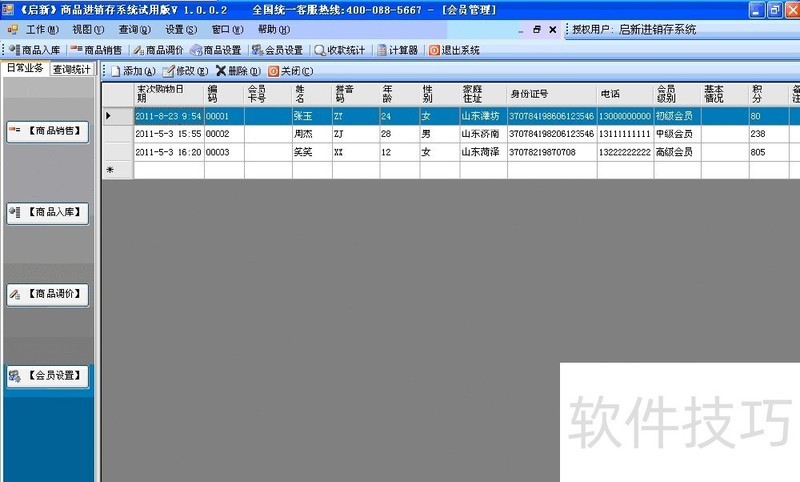Screen dimensions: 800x482
Task: Click the 会员设置 toolbar icon
Action: coord(278,49)
